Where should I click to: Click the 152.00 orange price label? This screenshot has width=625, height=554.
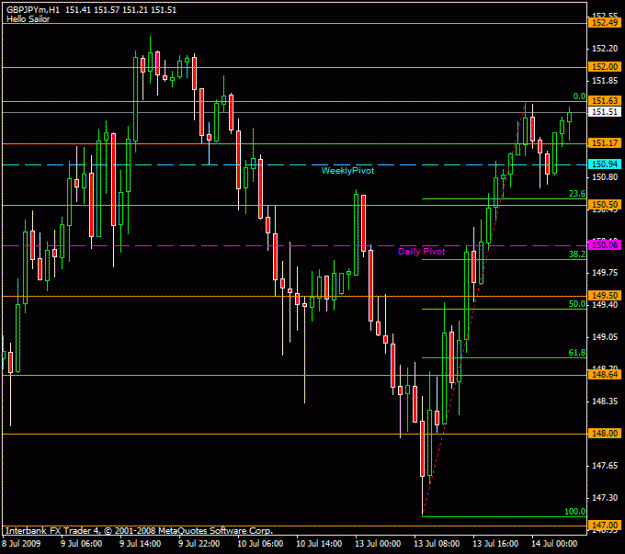coord(605,67)
